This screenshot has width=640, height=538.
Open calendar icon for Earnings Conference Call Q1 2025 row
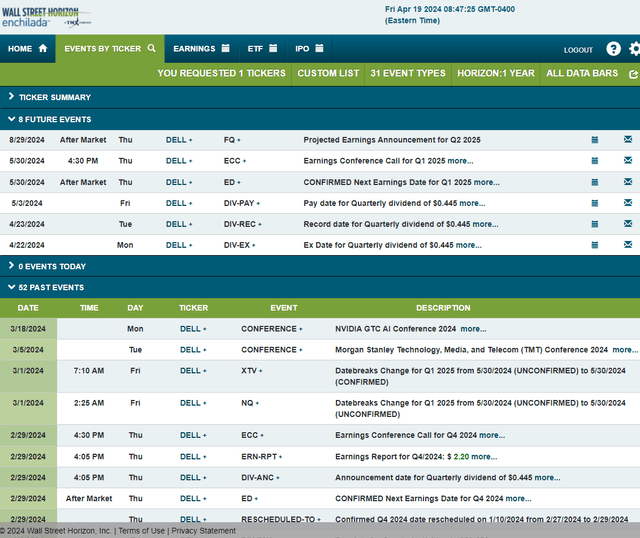[x=595, y=161]
